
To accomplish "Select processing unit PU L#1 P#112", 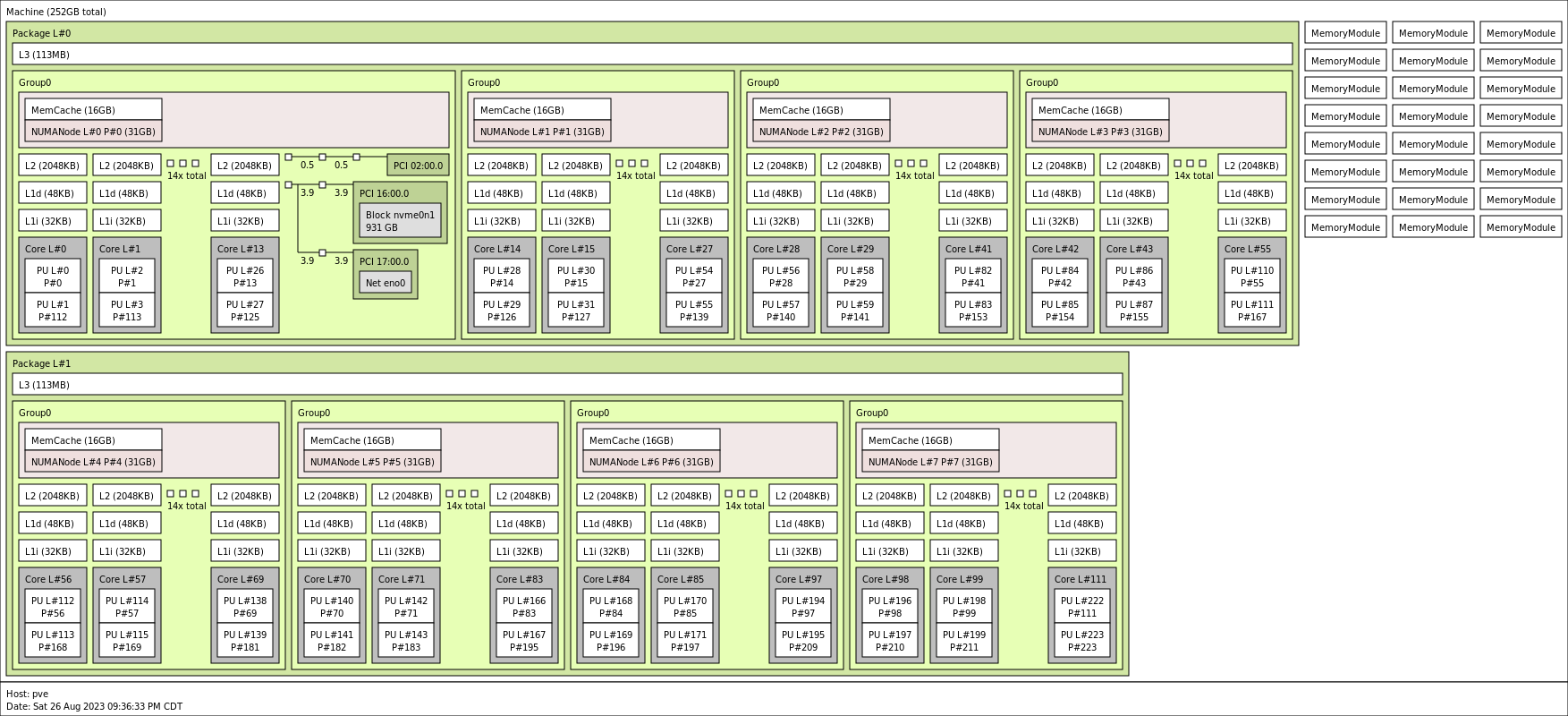I will [53, 311].
